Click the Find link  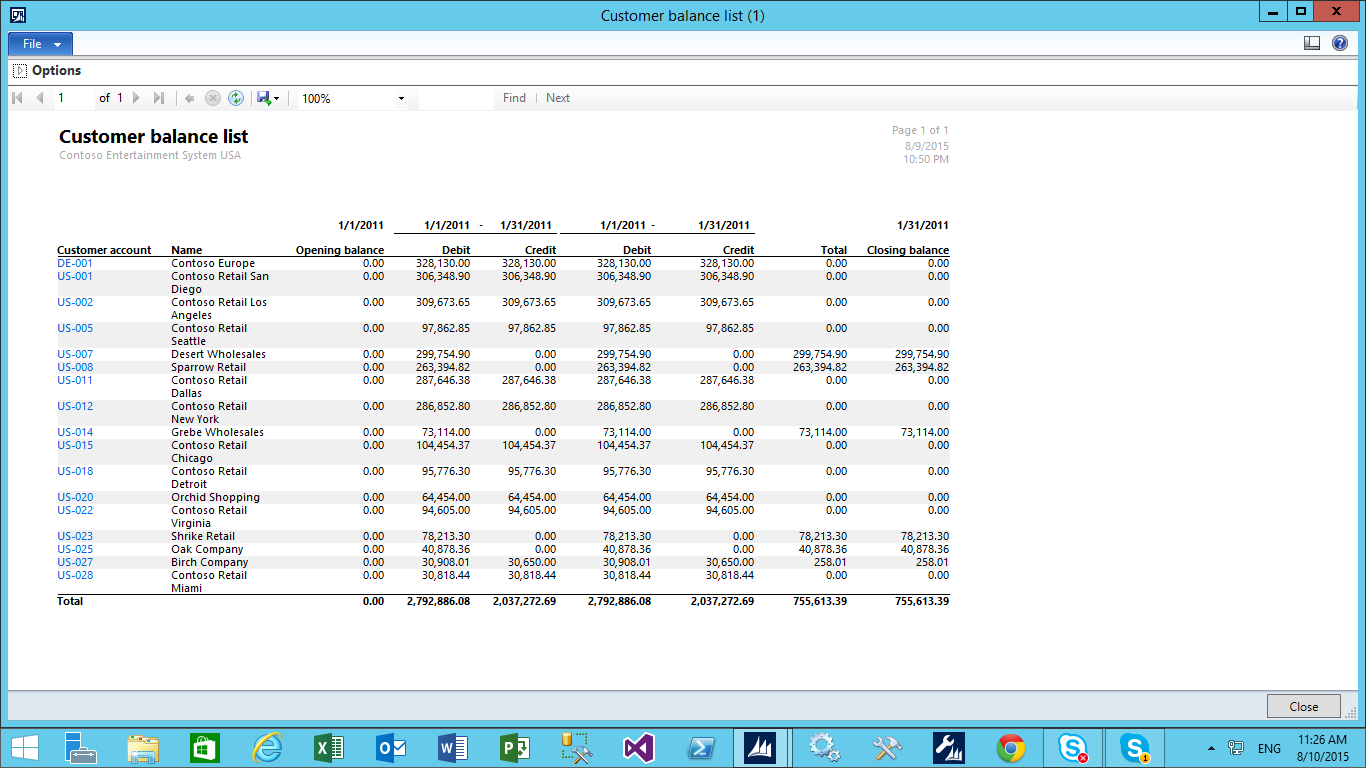[x=514, y=98]
